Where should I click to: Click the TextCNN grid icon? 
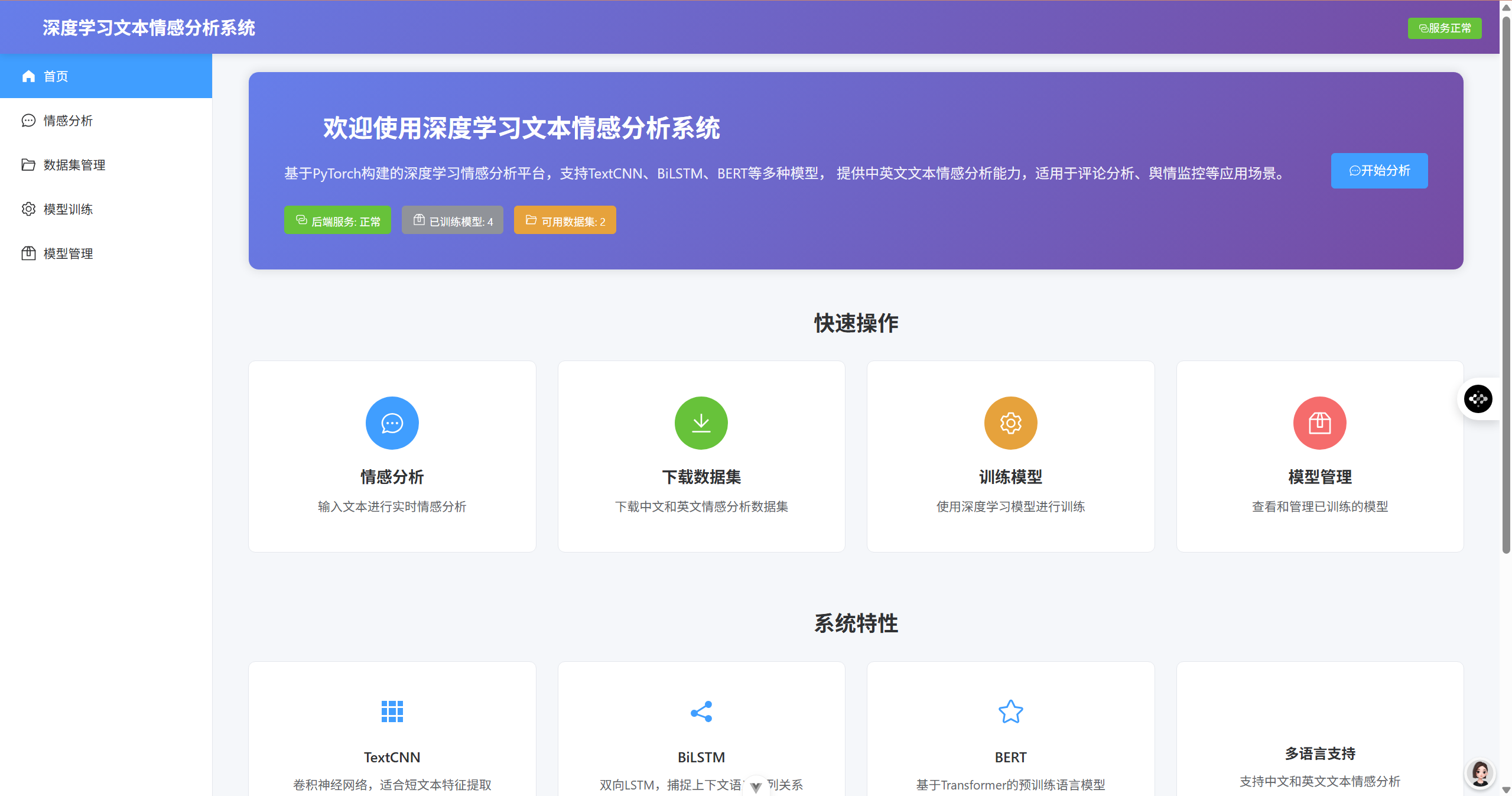tap(392, 711)
